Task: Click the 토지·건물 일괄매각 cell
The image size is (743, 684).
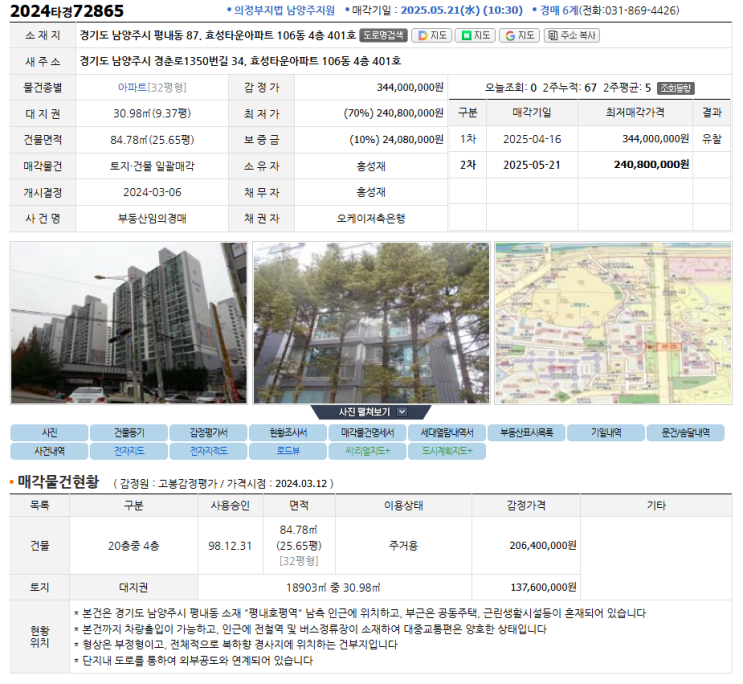Action: [152, 166]
